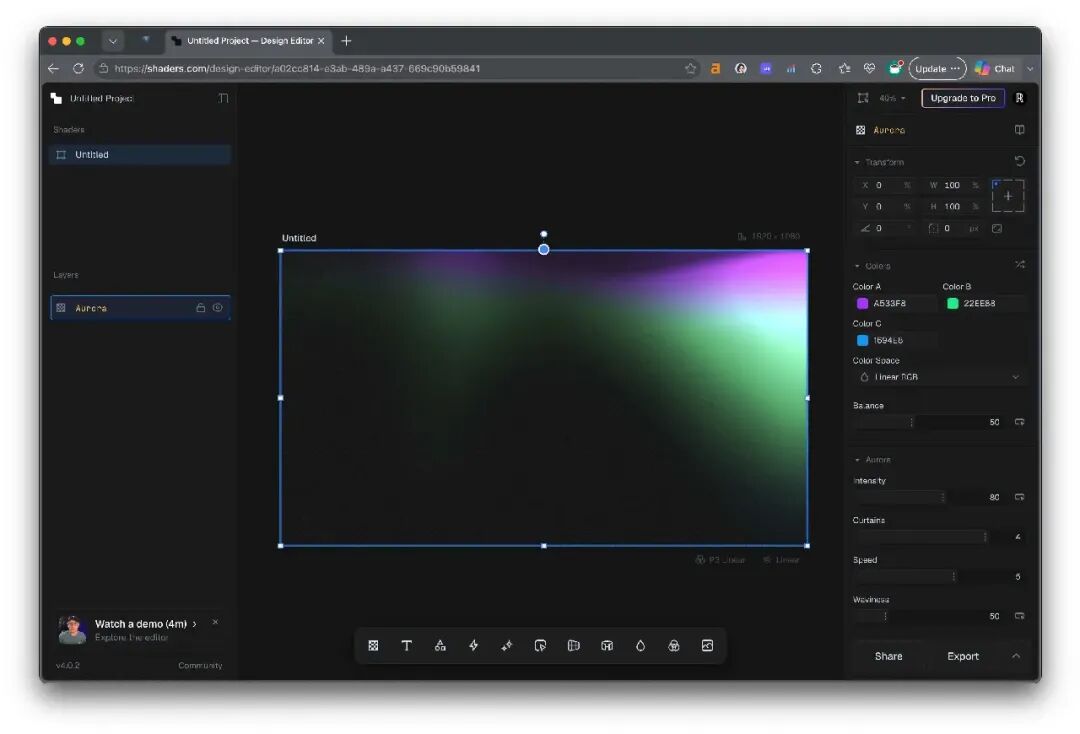Shuffle the colors with the randomize icon

(1020, 265)
